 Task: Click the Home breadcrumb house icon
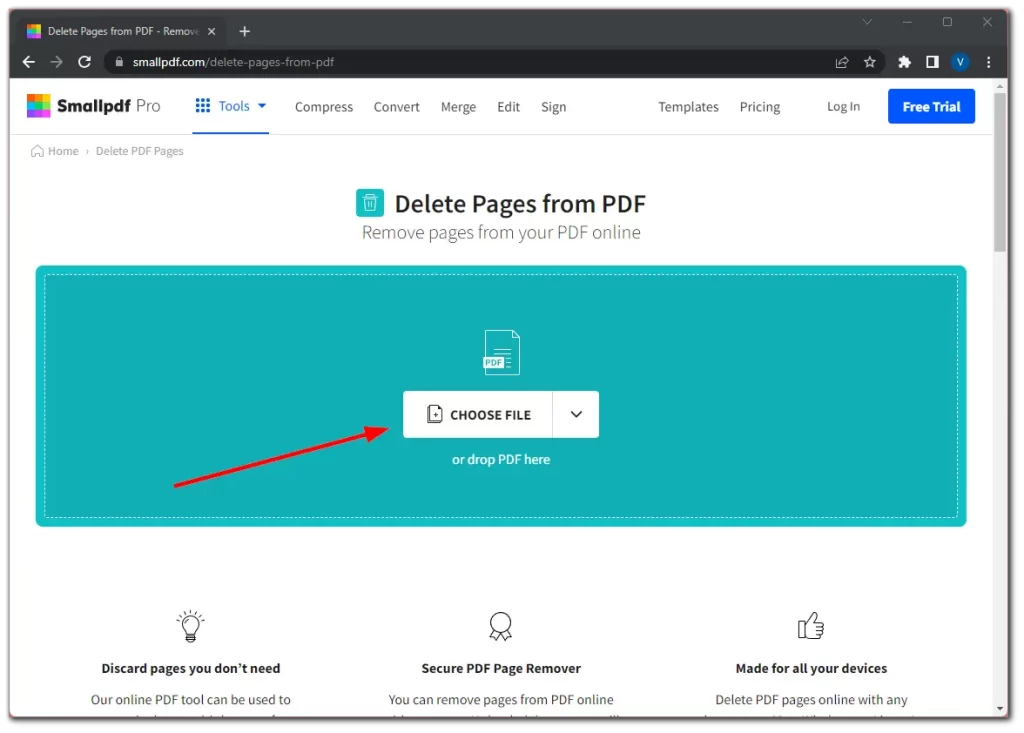[37, 151]
